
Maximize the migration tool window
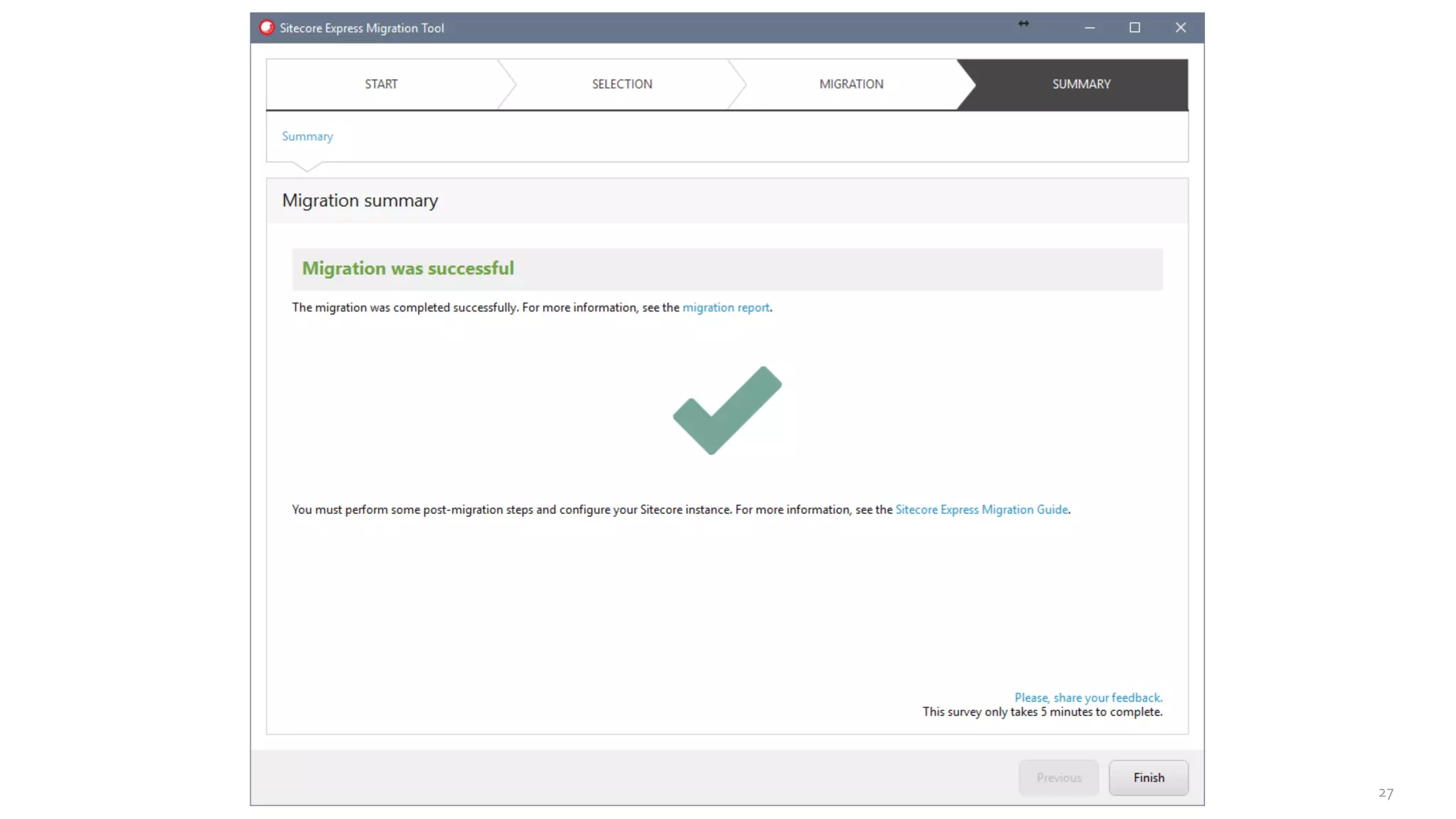tap(1135, 28)
